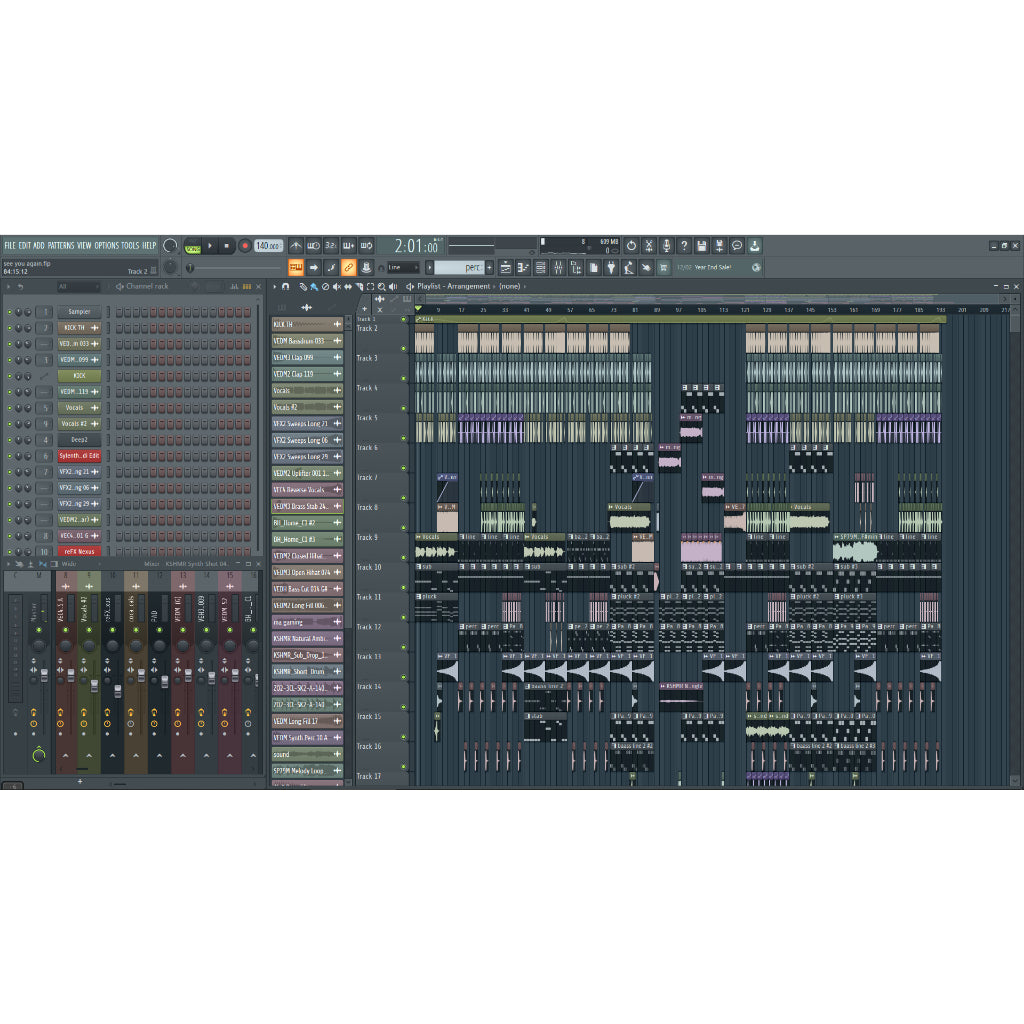The image size is (1024, 1024).
Task: Open the OPTIONS menu
Action: point(106,245)
